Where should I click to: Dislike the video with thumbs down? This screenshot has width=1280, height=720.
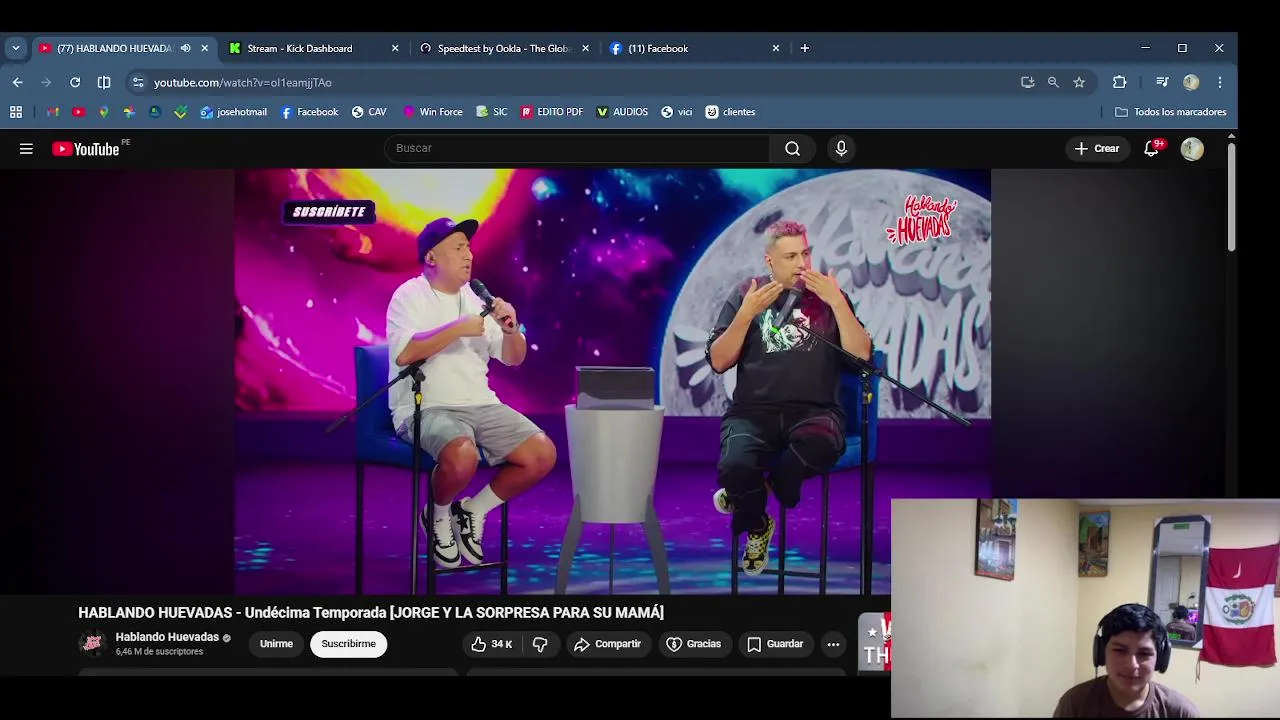[x=540, y=644]
